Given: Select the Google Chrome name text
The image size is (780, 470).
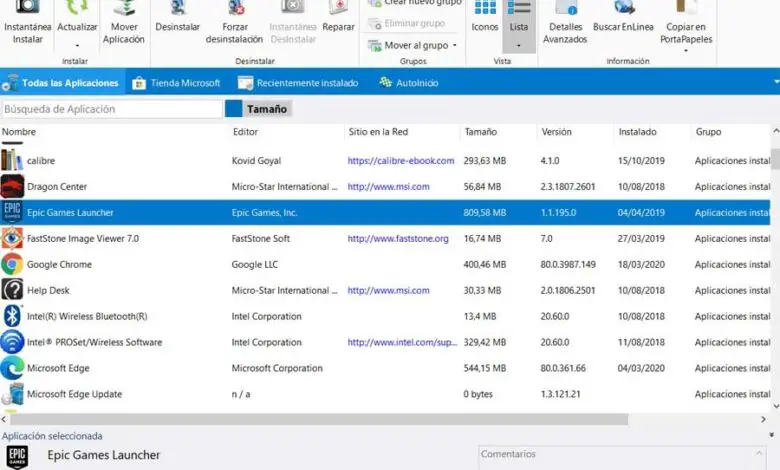Looking at the screenshot, I should coord(59,265).
